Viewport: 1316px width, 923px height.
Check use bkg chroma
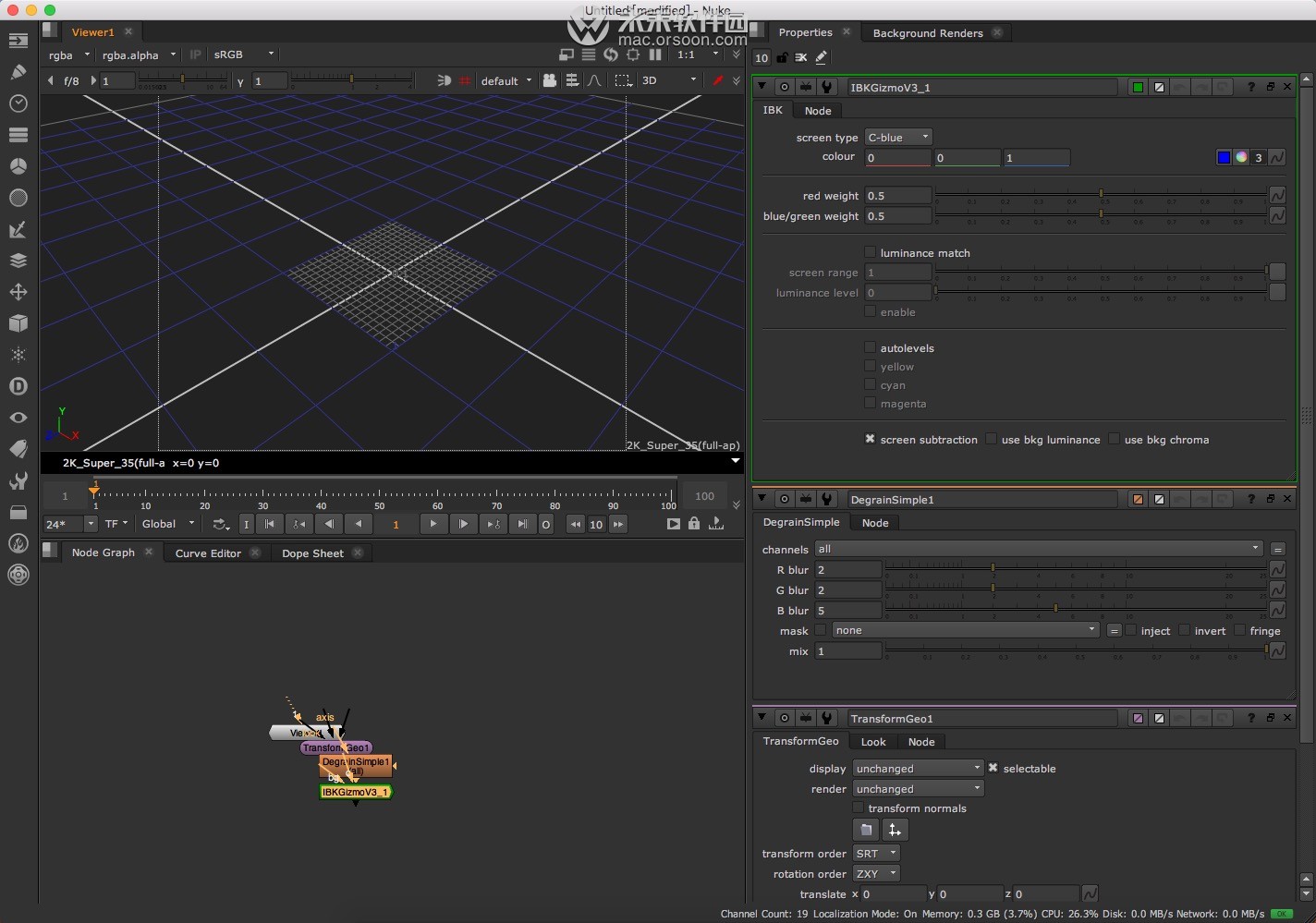click(1114, 439)
